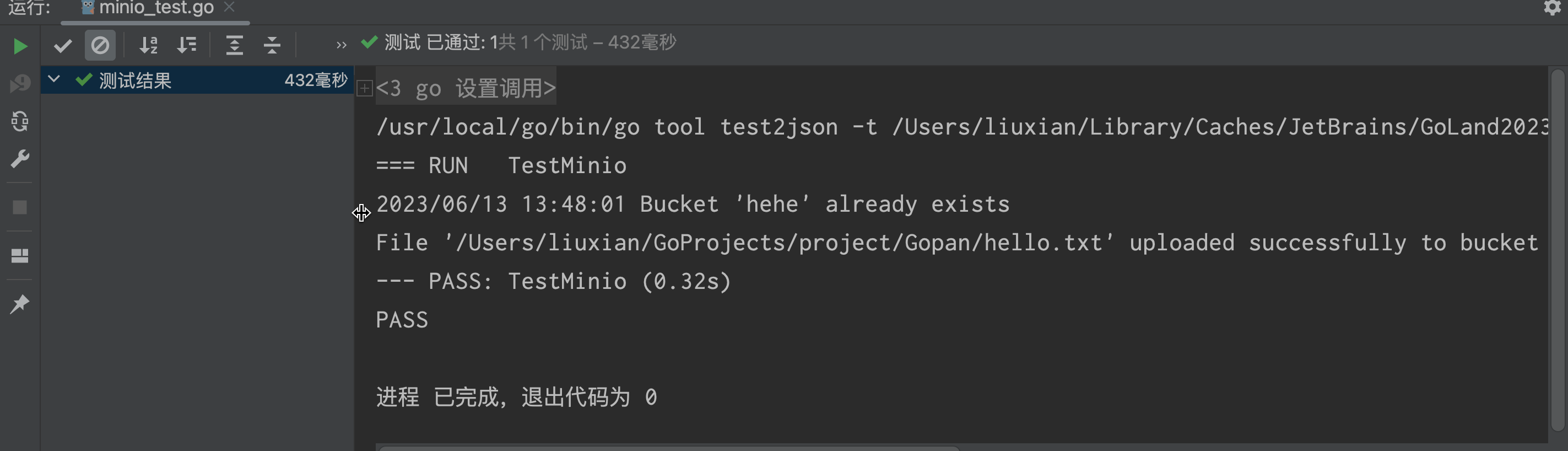Toggle the show passed tests filter
This screenshot has width=1568, height=451.
[62, 45]
